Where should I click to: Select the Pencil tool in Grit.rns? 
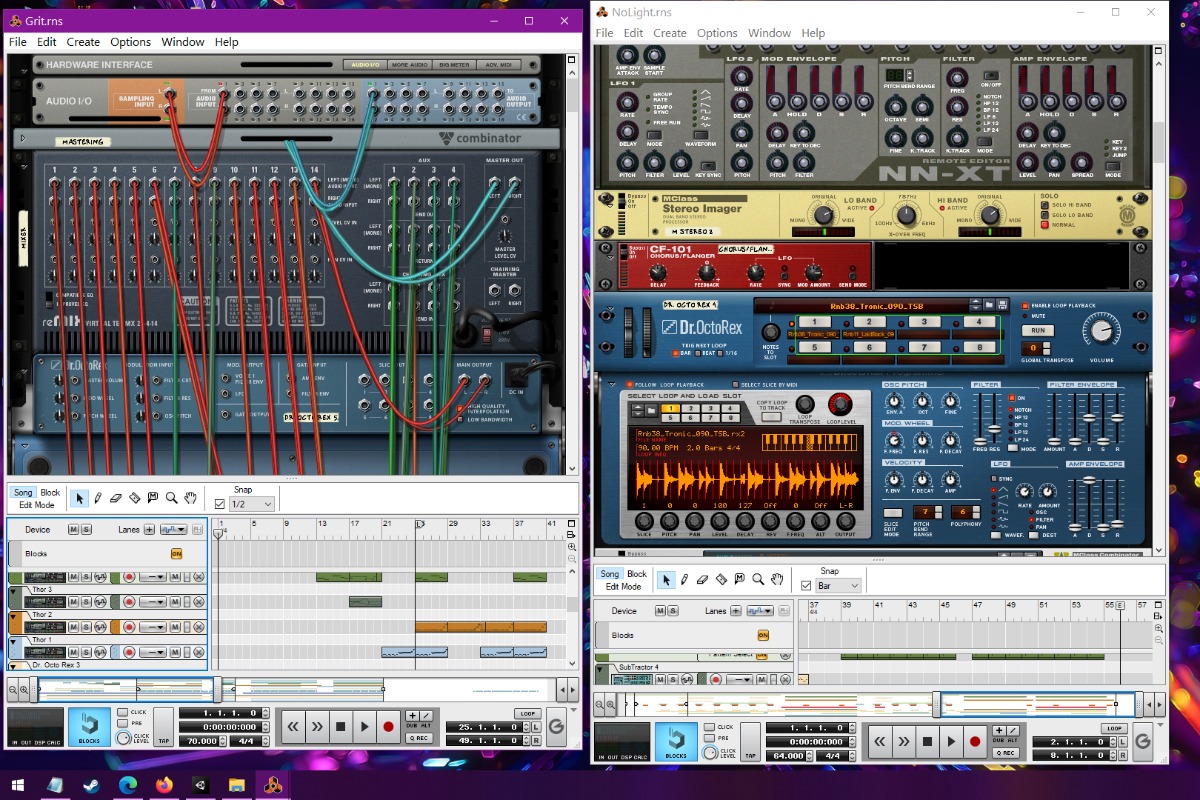[98, 498]
